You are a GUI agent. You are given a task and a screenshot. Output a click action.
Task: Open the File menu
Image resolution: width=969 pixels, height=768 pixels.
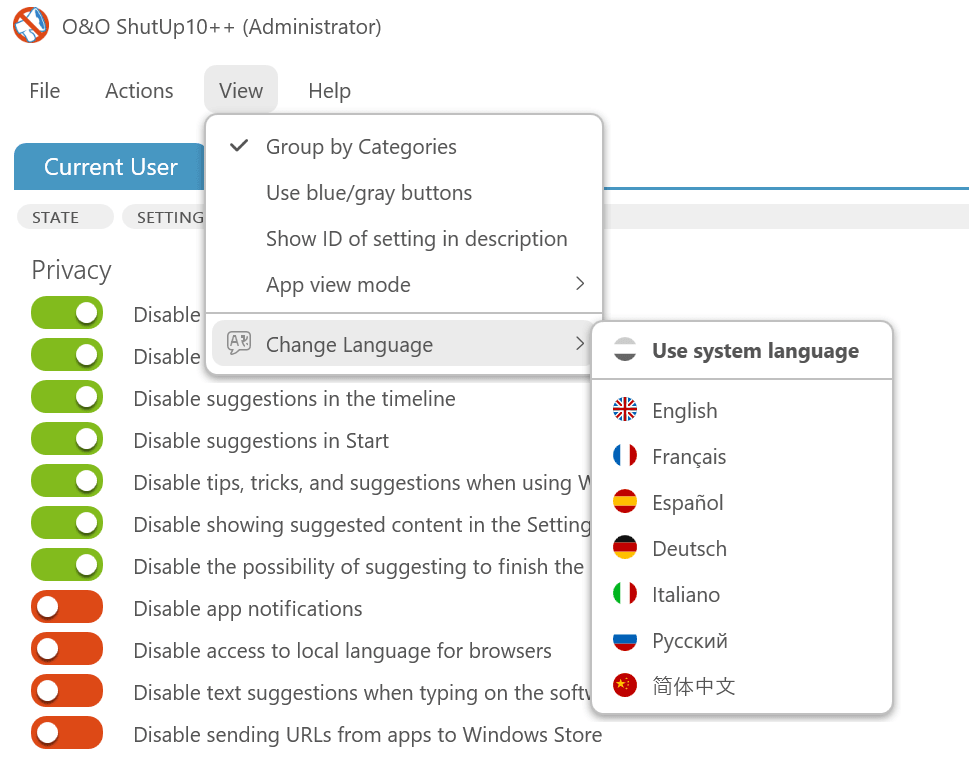coord(44,91)
